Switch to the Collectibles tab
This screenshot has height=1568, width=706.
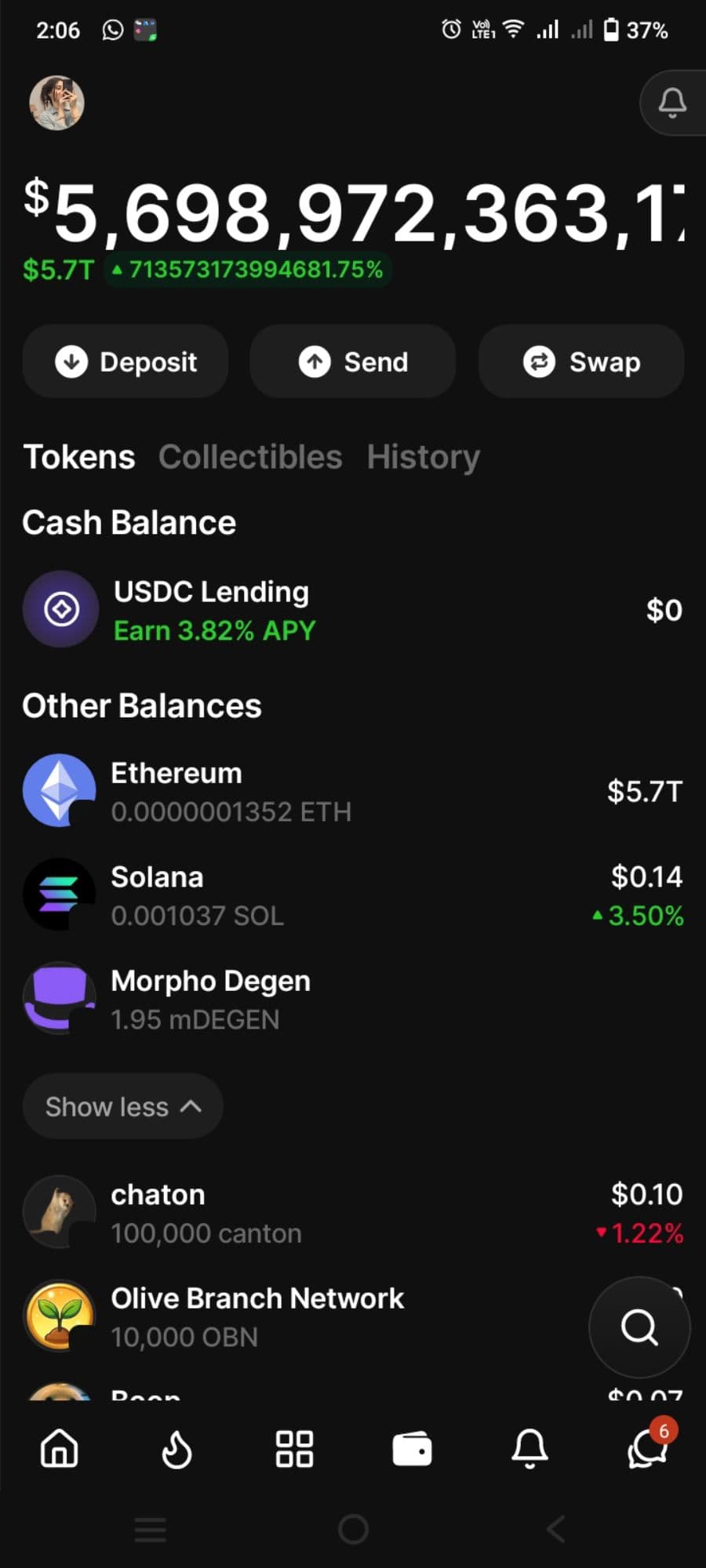click(x=250, y=457)
